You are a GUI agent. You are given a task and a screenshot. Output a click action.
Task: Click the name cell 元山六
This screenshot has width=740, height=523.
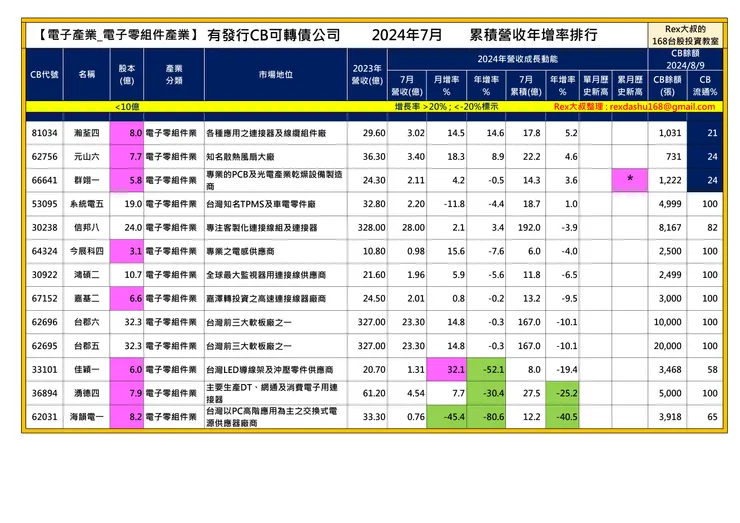coord(87,157)
